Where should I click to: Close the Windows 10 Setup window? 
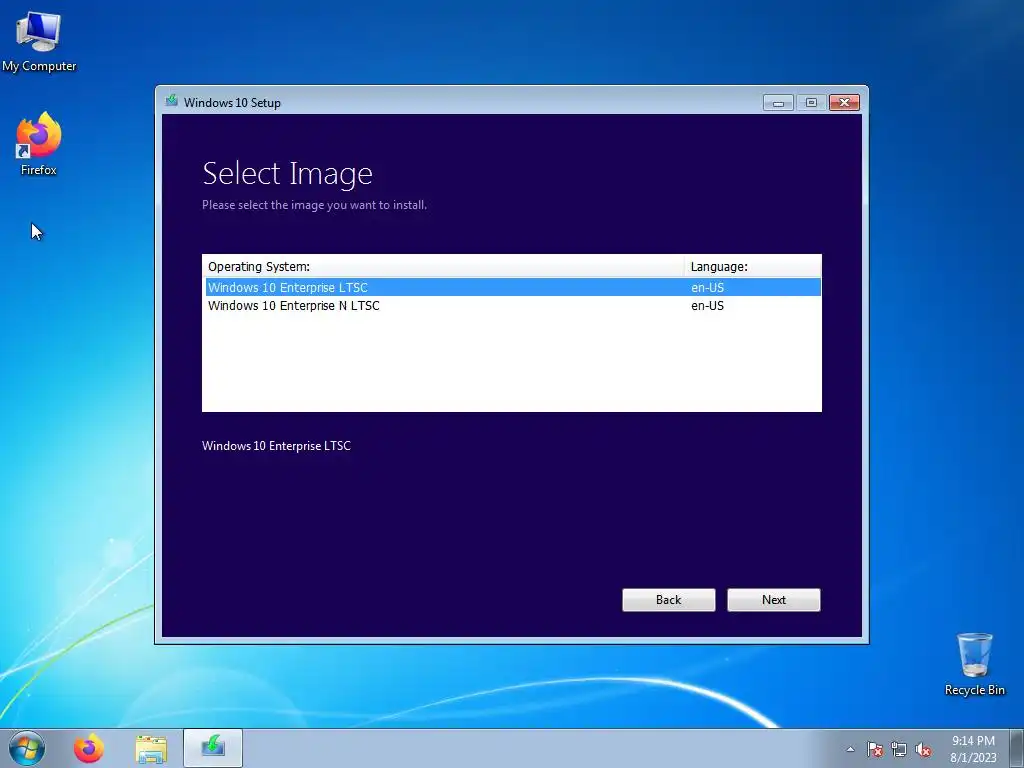844,103
